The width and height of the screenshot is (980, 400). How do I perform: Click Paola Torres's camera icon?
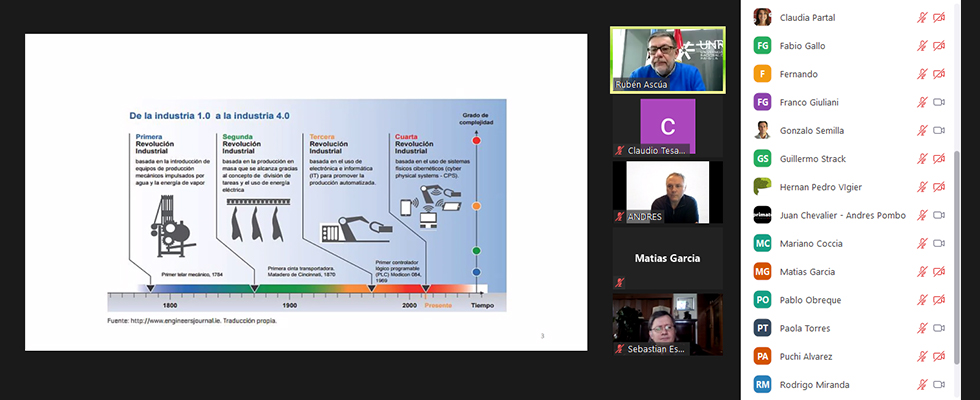tap(939, 328)
